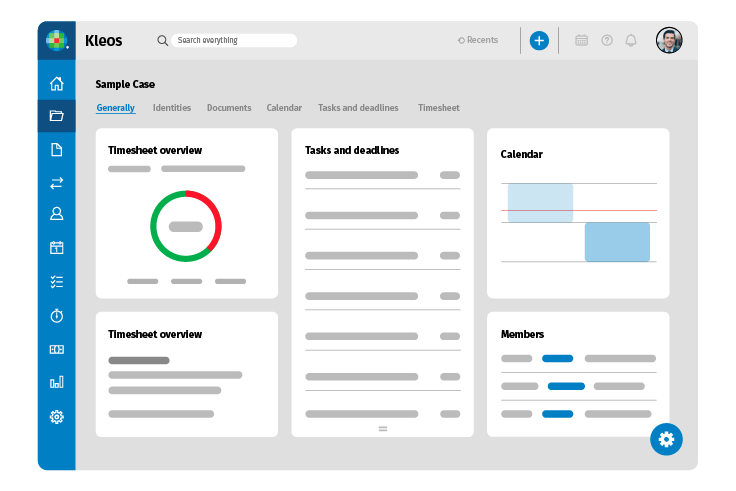Open the Documents page icon in sidebar

click(x=57, y=150)
